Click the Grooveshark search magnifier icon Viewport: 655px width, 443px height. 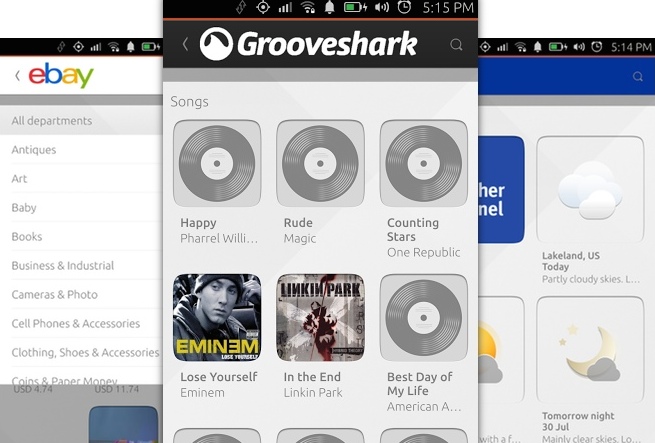pyautogui.click(x=456, y=44)
